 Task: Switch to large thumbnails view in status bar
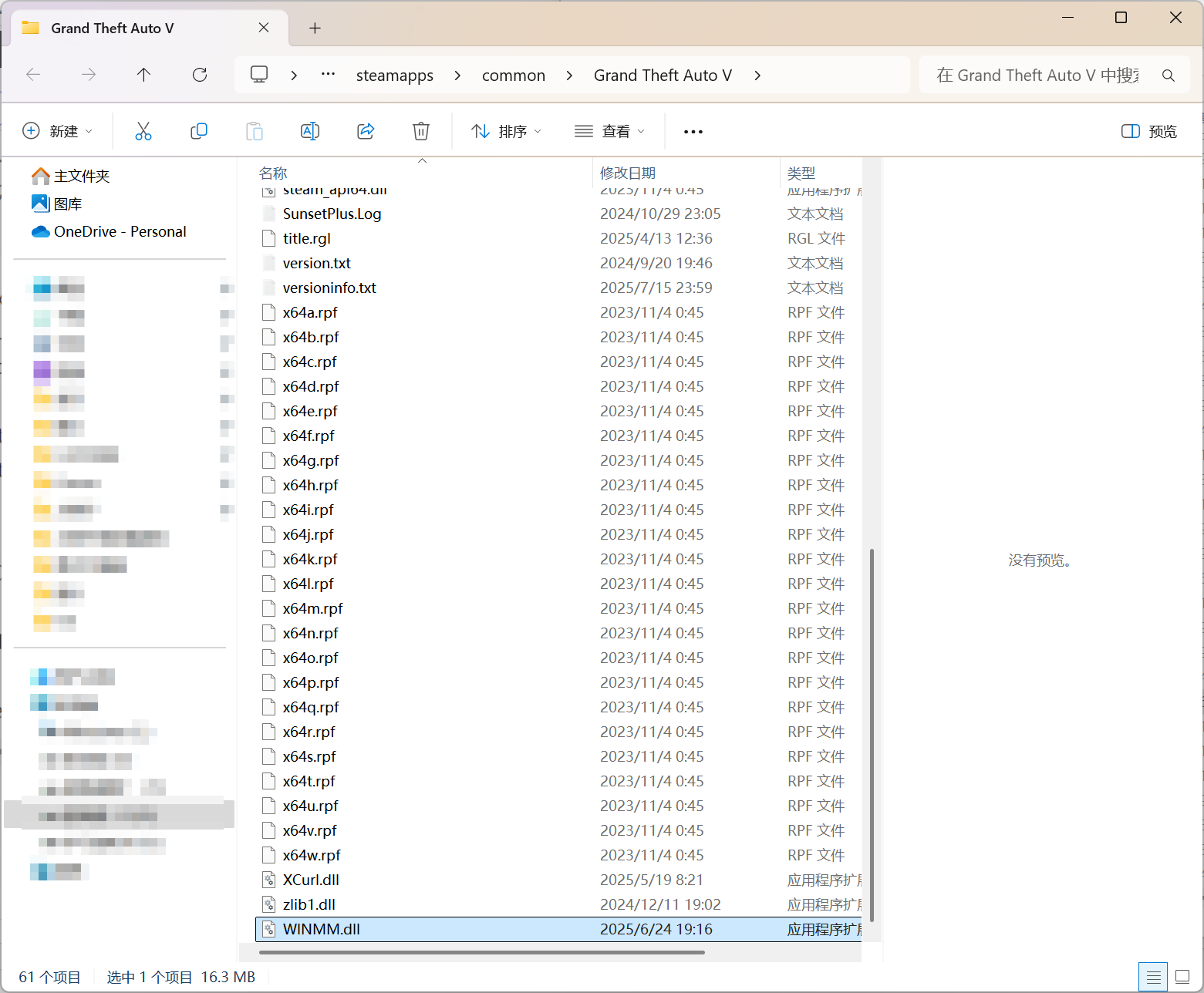1182,978
